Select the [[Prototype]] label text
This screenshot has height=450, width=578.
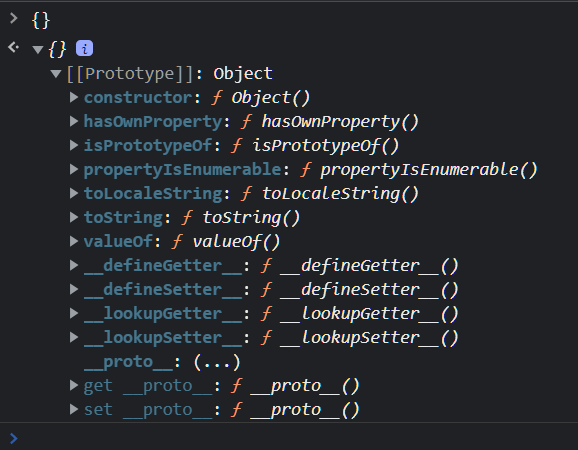(x=130, y=74)
